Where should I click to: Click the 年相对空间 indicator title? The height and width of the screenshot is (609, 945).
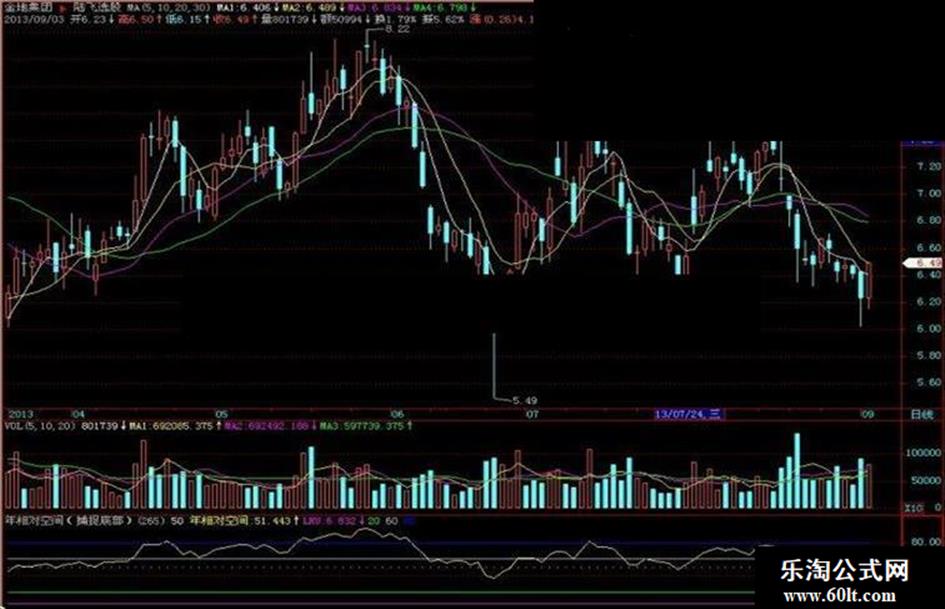coord(68,520)
